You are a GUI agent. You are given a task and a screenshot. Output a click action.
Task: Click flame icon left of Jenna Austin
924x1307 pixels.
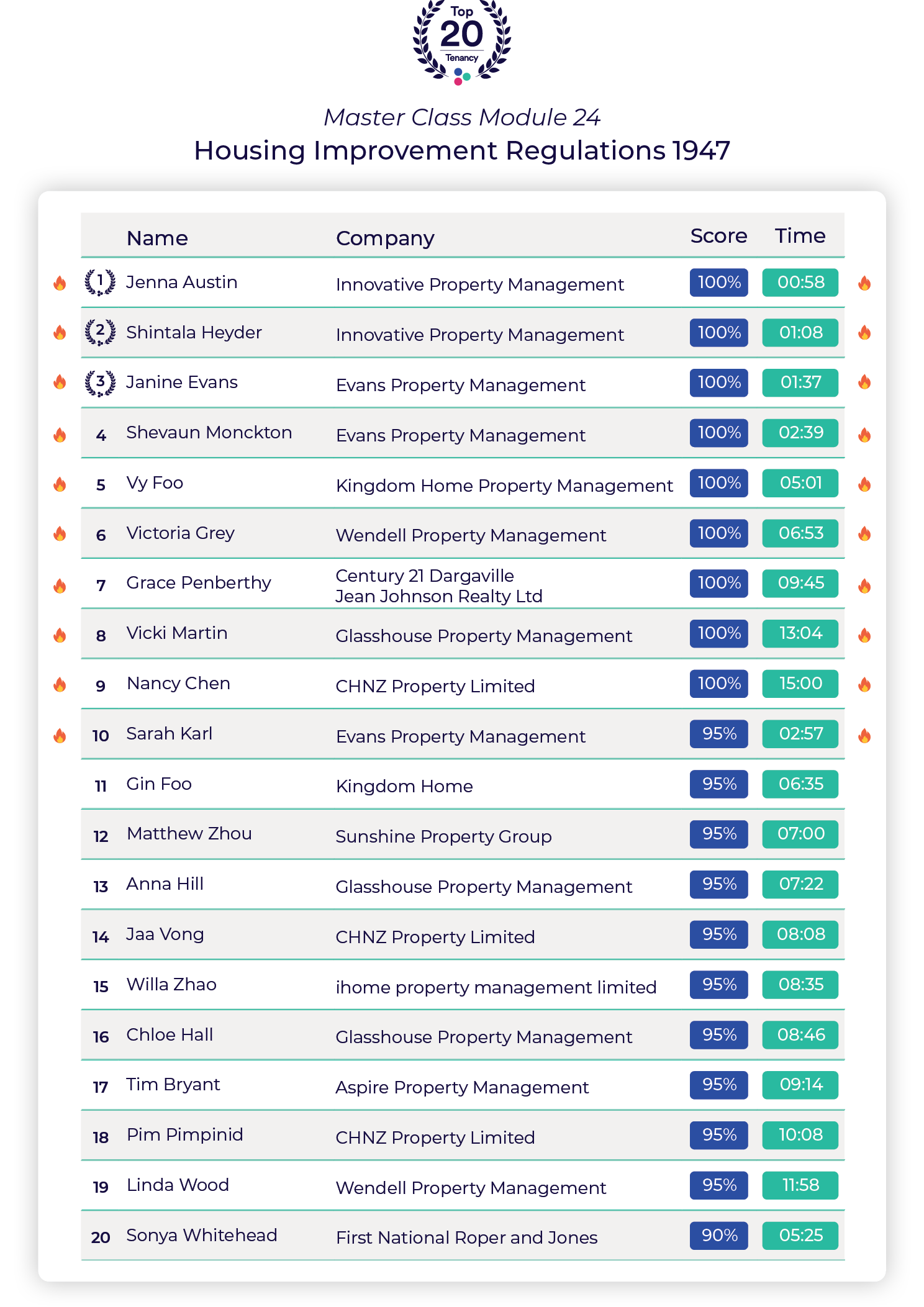60,283
